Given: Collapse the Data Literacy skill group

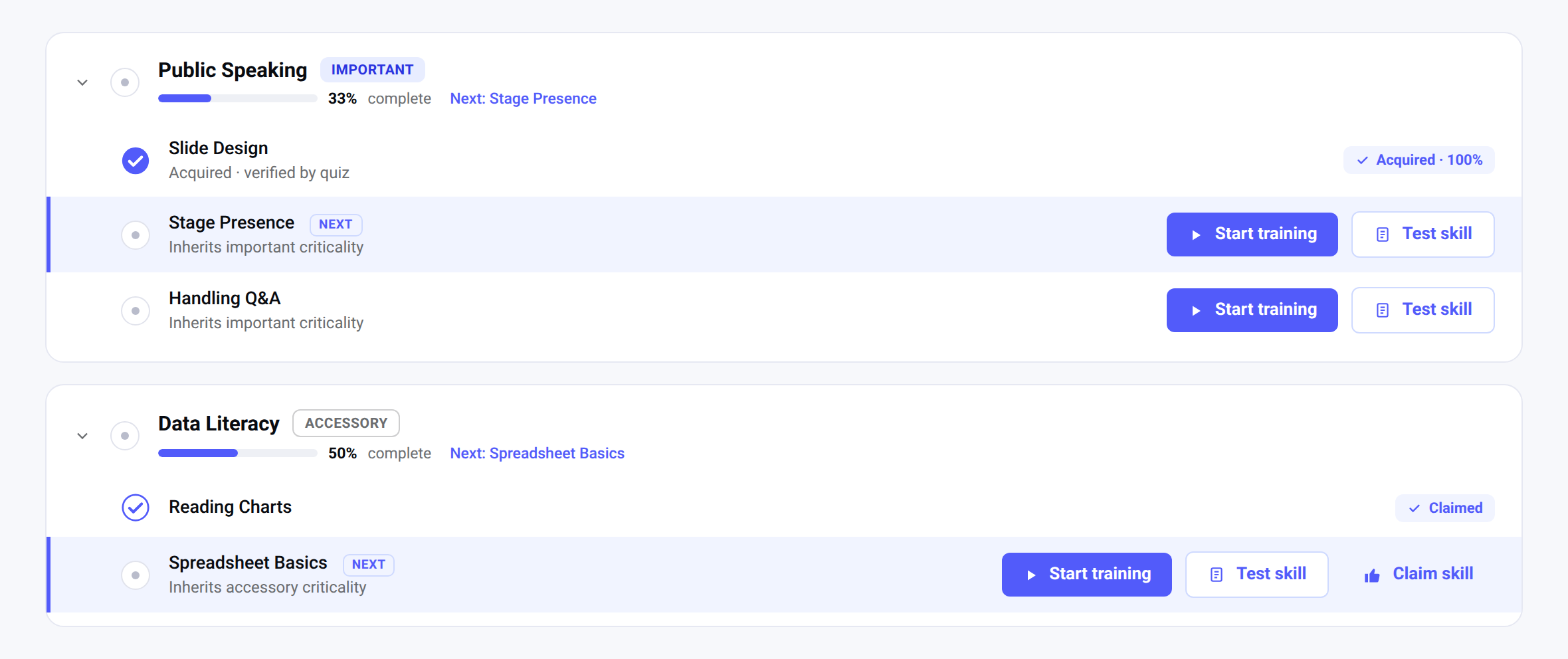Looking at the screenshot, I should tap(82, 436).
